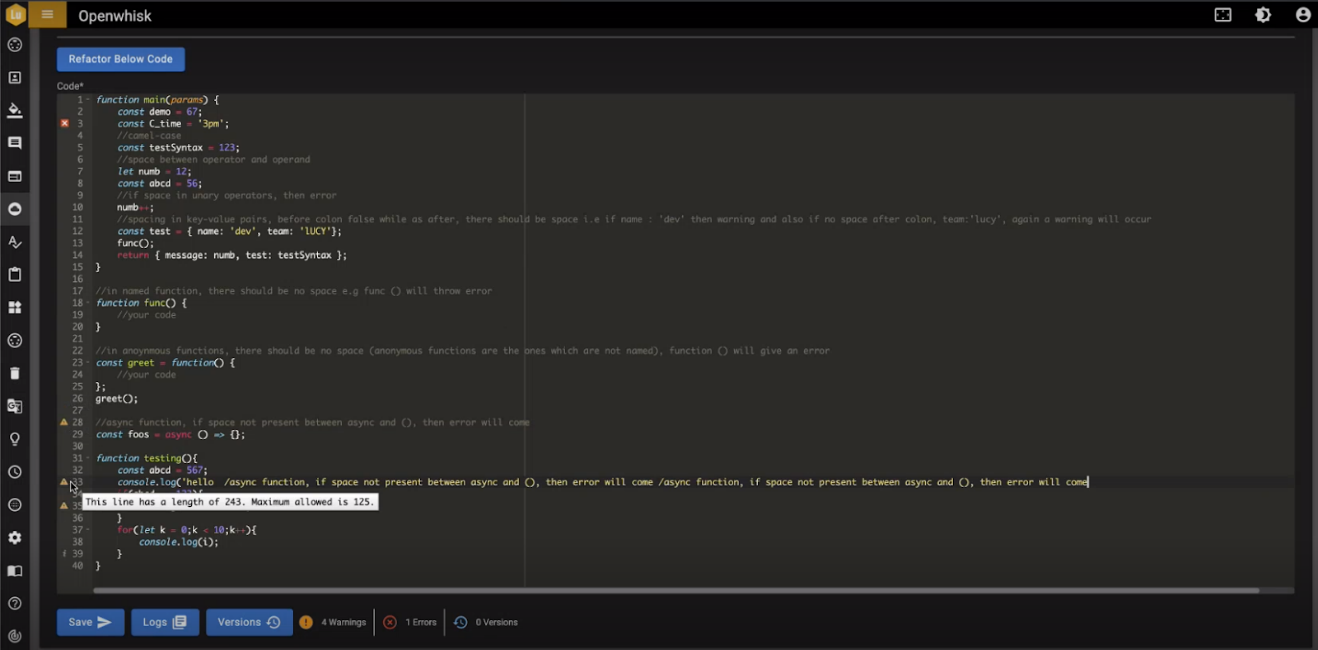Open the Versions button

(249, 622)
